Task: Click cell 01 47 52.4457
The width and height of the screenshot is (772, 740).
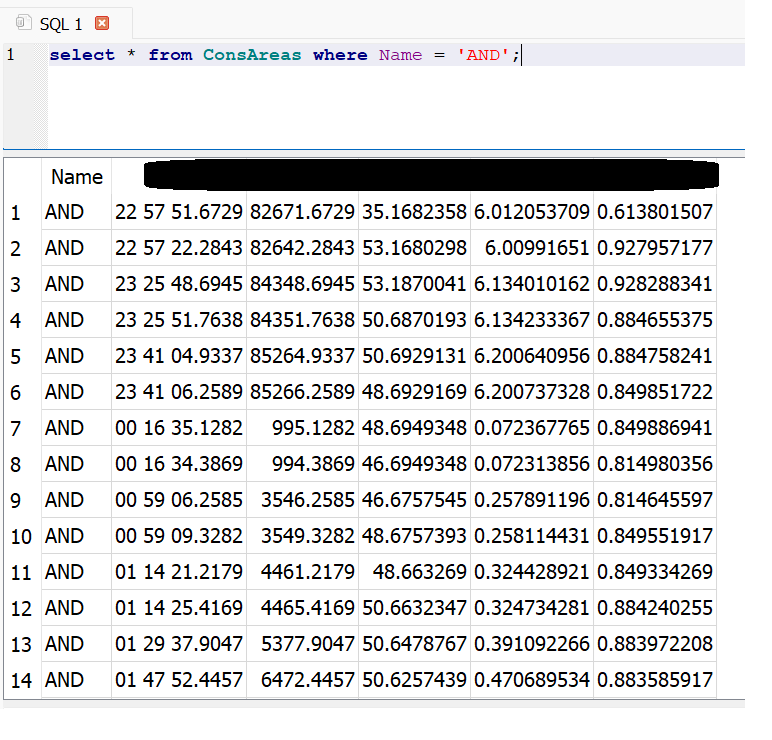Action: click(179, 680)
